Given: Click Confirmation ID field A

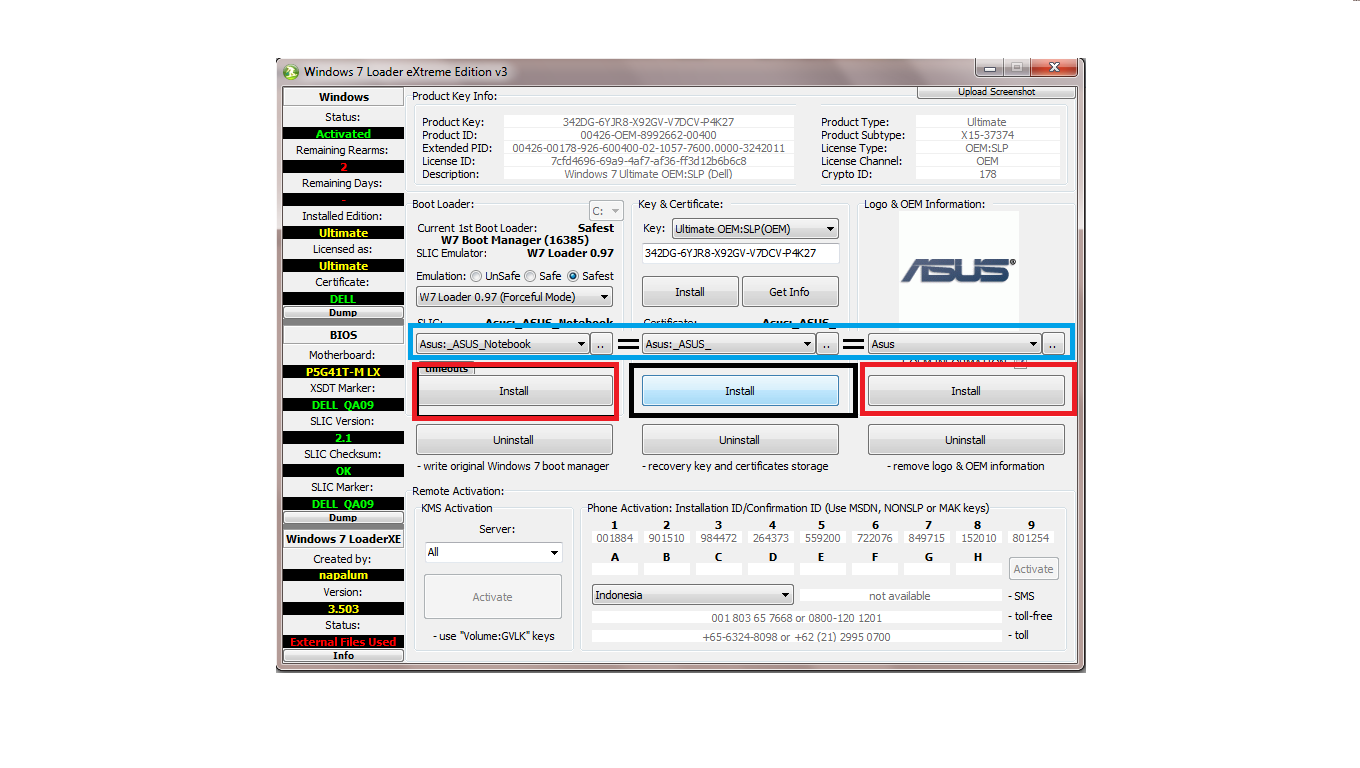Looking at the screenshot, I should (615, 569).
